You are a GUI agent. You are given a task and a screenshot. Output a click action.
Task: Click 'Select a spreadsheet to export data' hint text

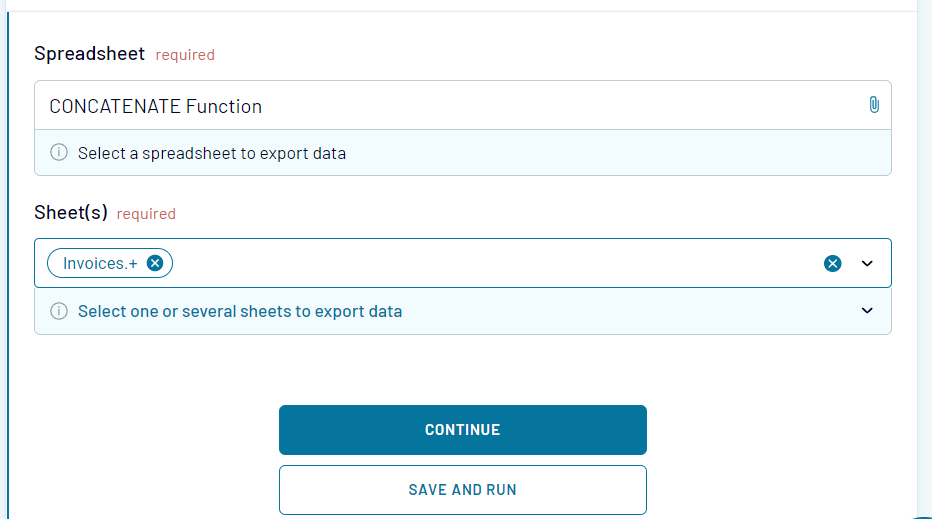point(212,153)
